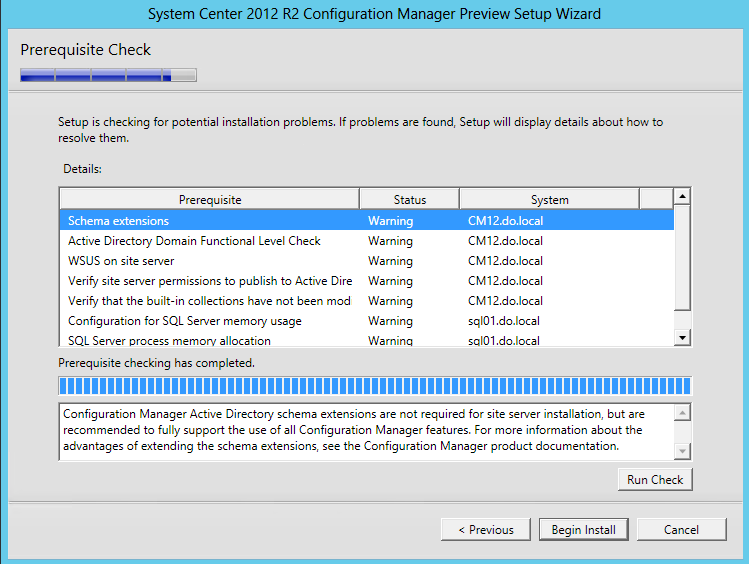Screen dimensions: 749x564
Task: Select SQL Server process memory allocation row
Action: pos(366,340)
